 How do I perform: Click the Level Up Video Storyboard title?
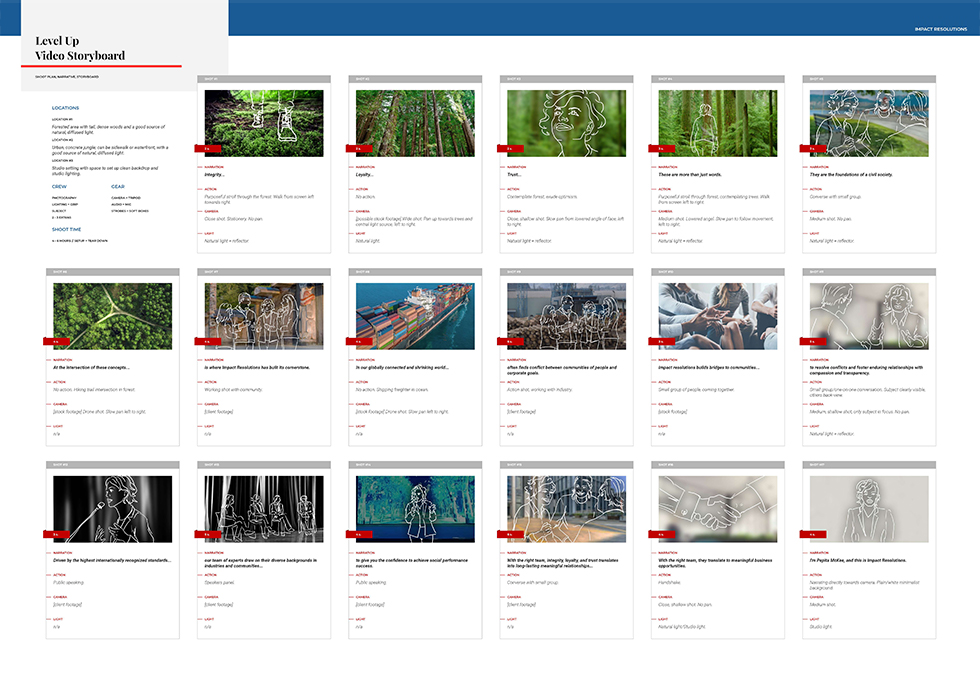[80, 48]
